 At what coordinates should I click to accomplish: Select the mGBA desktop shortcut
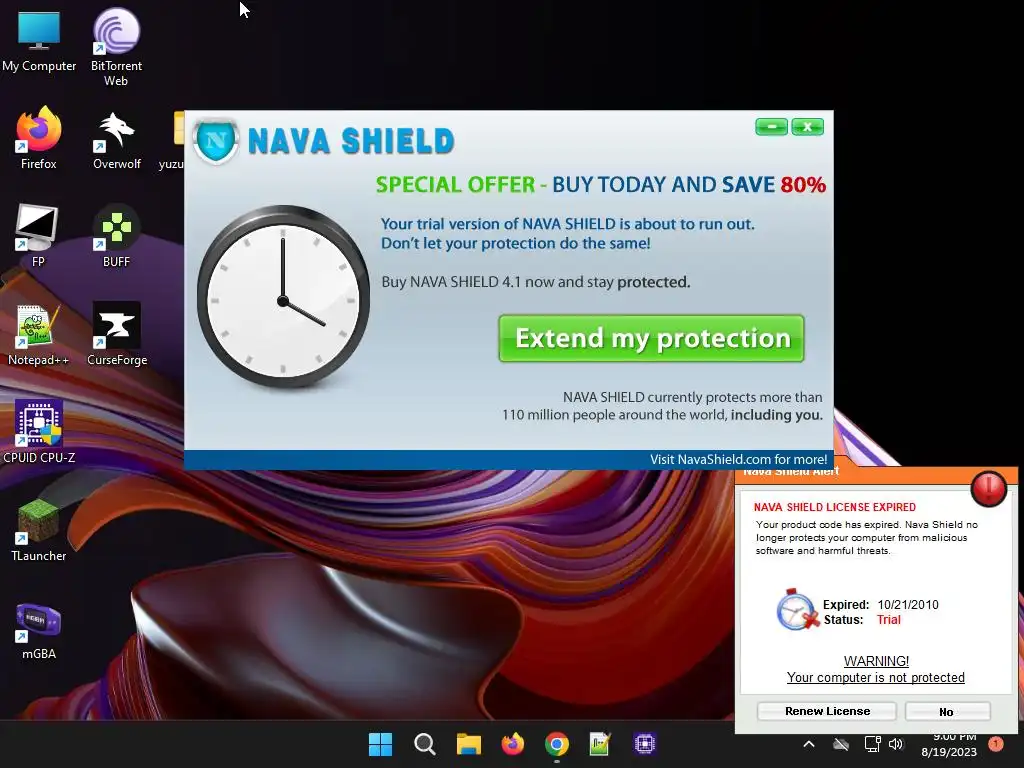pos(39,629)
